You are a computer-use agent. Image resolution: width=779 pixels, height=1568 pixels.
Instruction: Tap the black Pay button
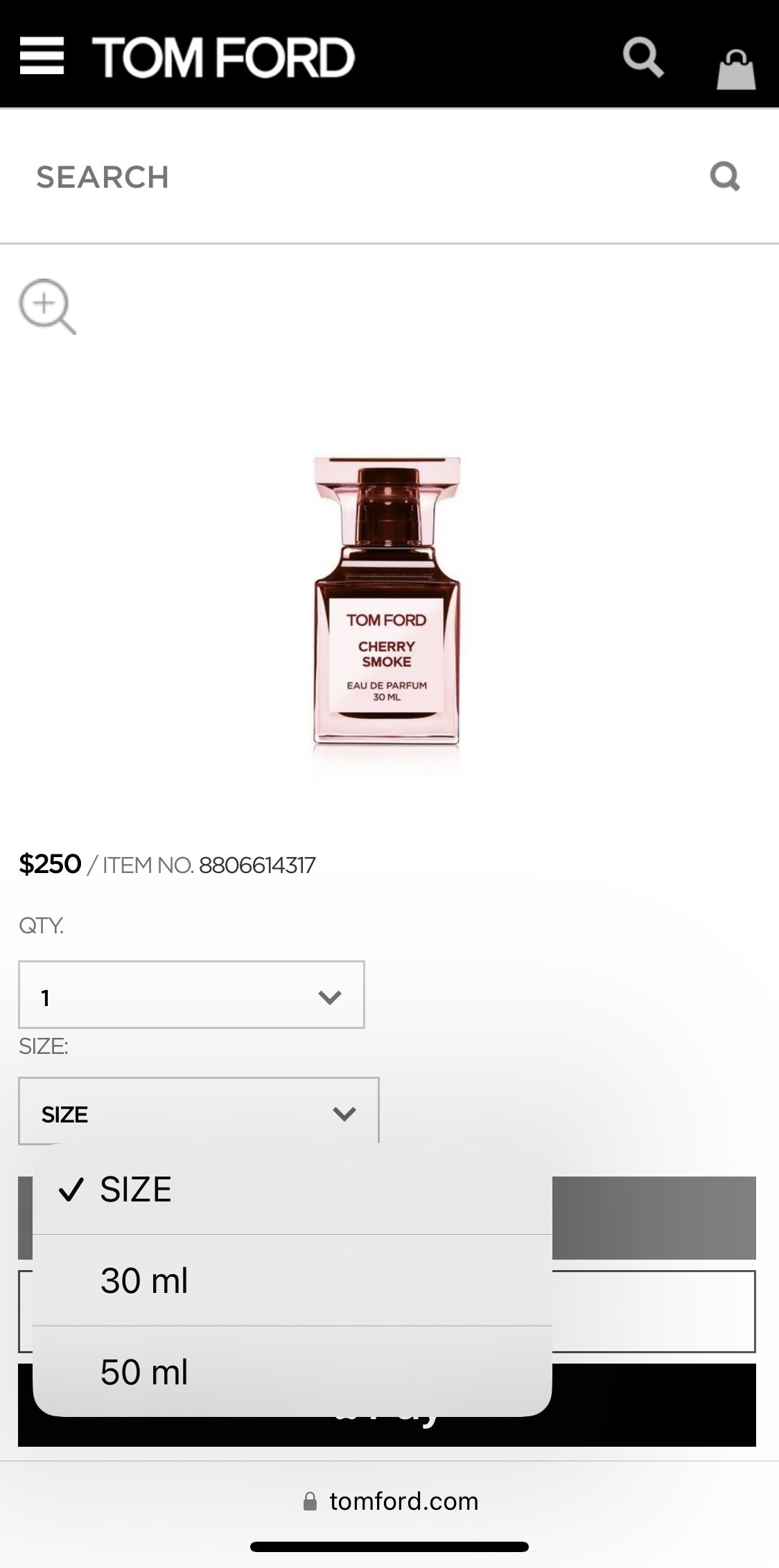pyautogui.click(x=654, y=1405)
